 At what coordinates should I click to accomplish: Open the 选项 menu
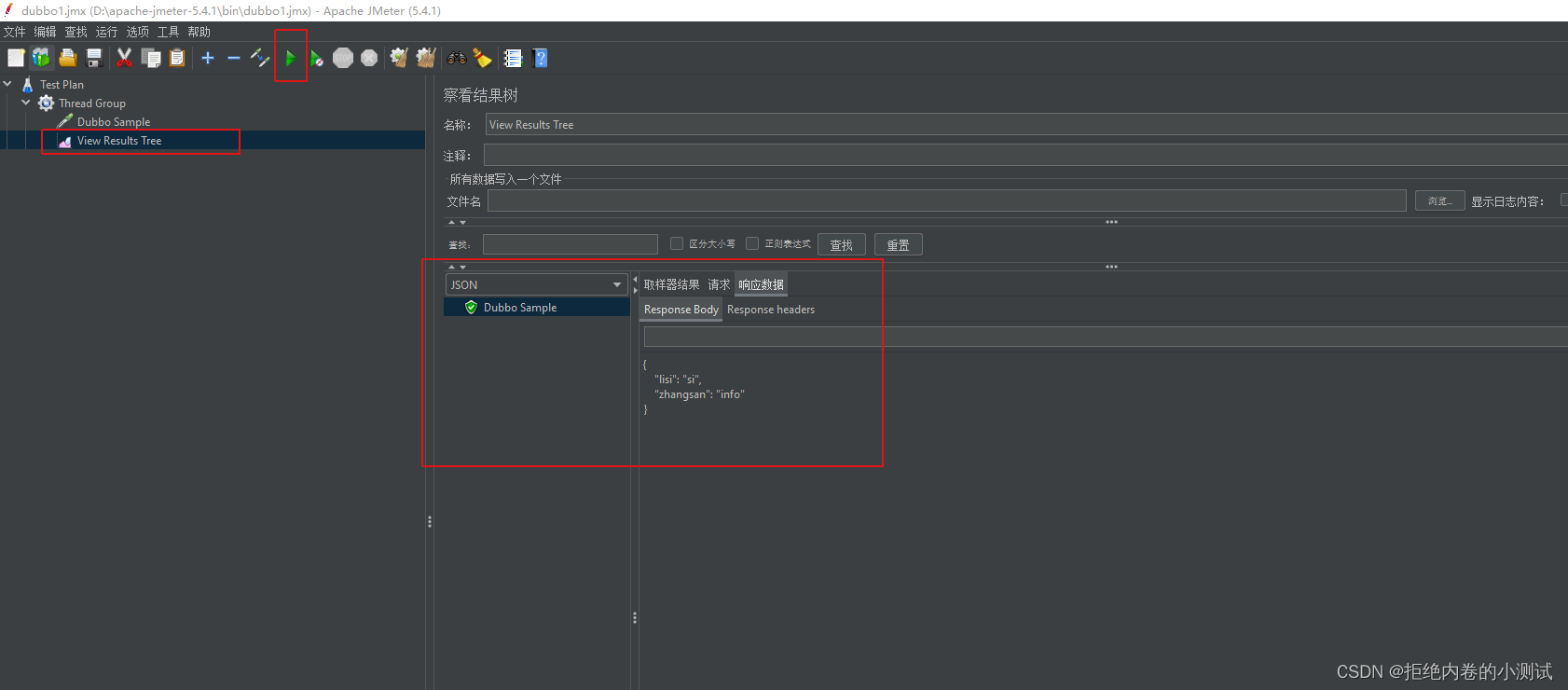(x=138, y=32)
